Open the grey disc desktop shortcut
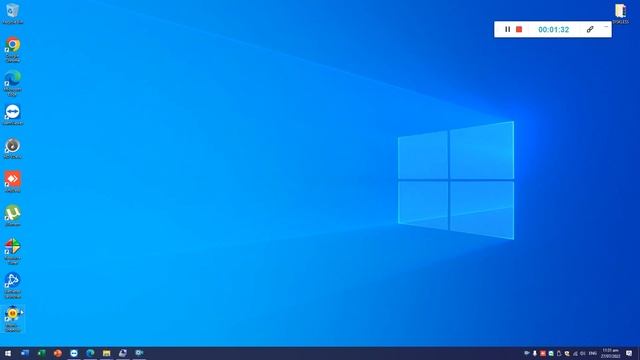The image size is (640, 360). 13,148
